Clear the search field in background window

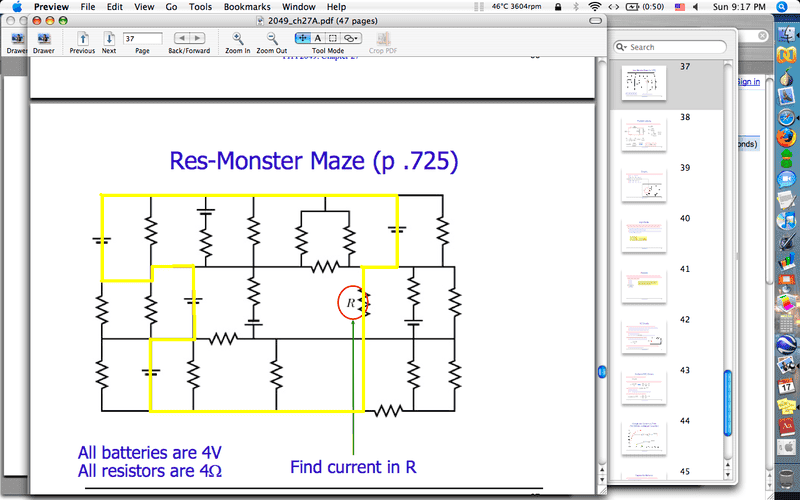(762, 36)
